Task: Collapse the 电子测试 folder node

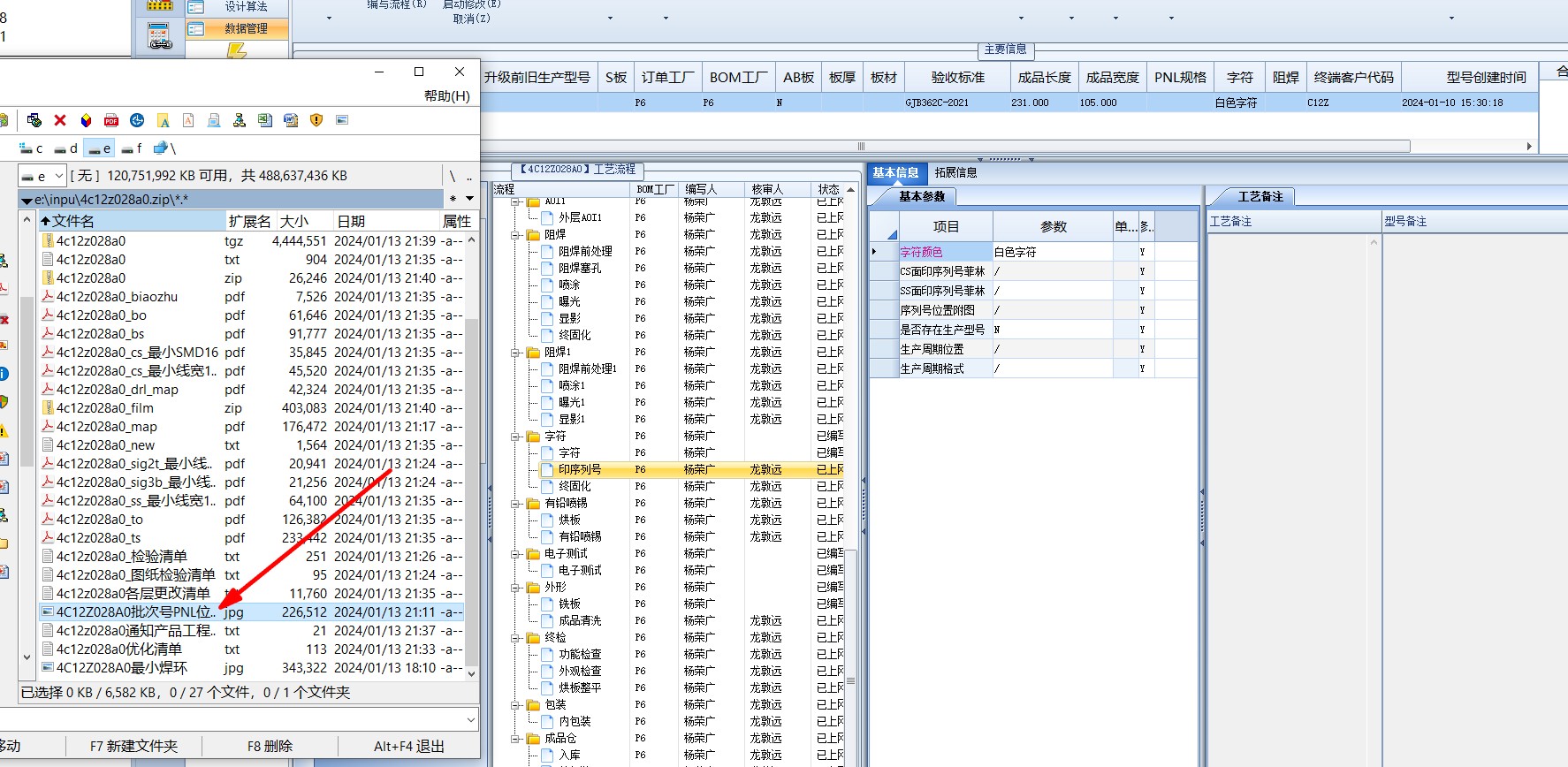Action: [515, 554]
